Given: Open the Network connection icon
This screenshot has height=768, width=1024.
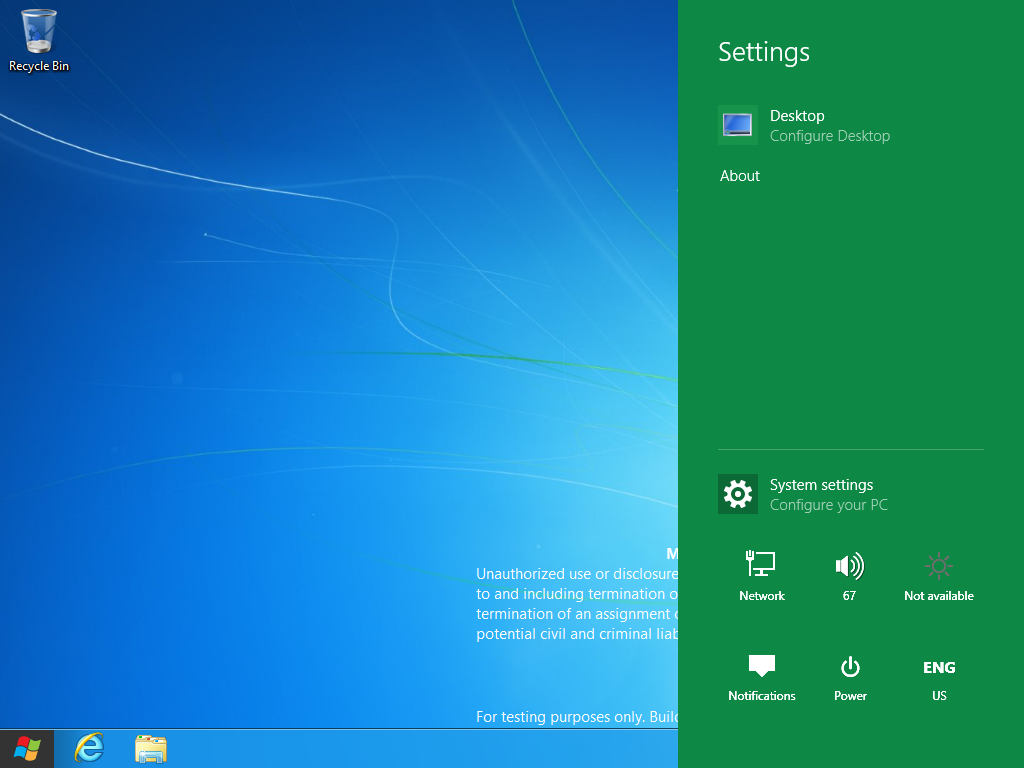Looking at the screenshot, I should click(x=761, y=566).
